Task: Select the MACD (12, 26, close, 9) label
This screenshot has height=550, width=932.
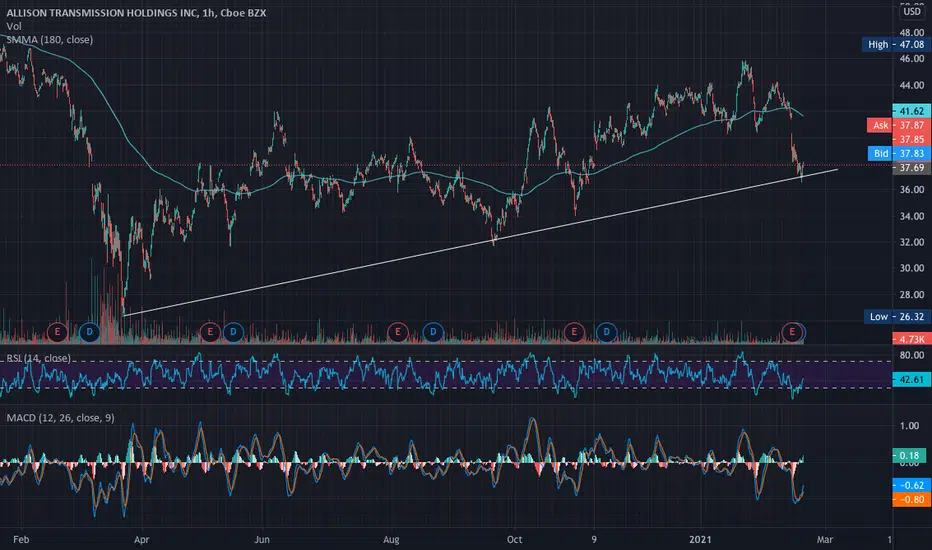Action: [61, 417]
